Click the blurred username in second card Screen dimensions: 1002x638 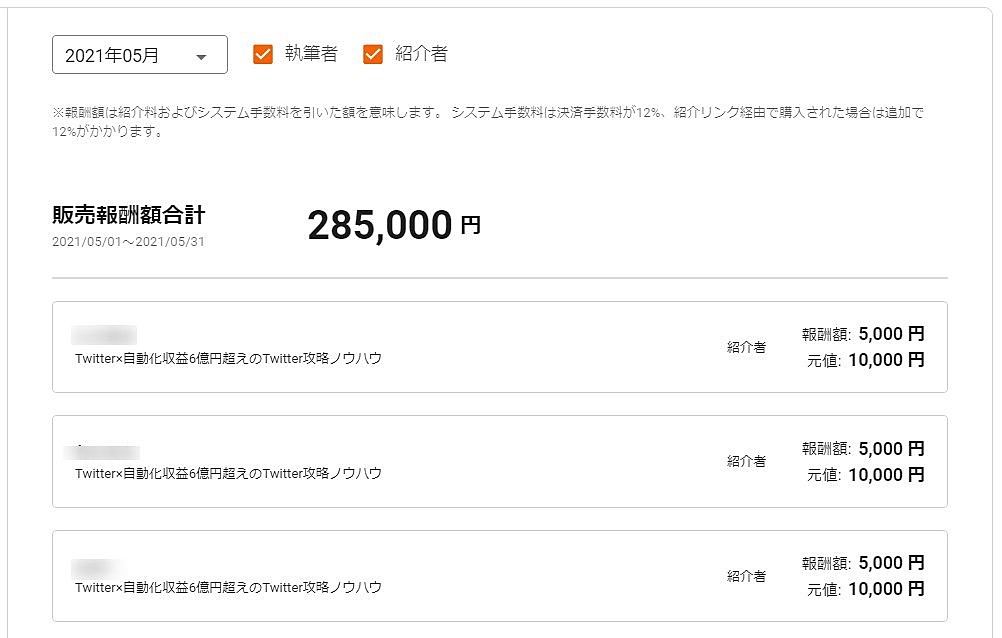click(104, 451)
